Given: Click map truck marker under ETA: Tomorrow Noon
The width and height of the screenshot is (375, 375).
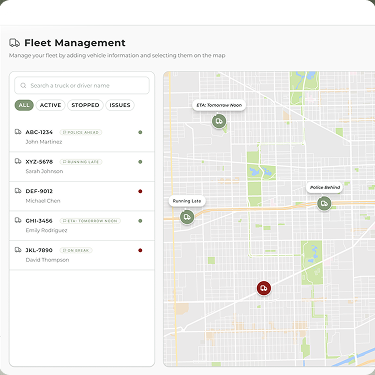Looking at the screenshot, I should (219, 121).
